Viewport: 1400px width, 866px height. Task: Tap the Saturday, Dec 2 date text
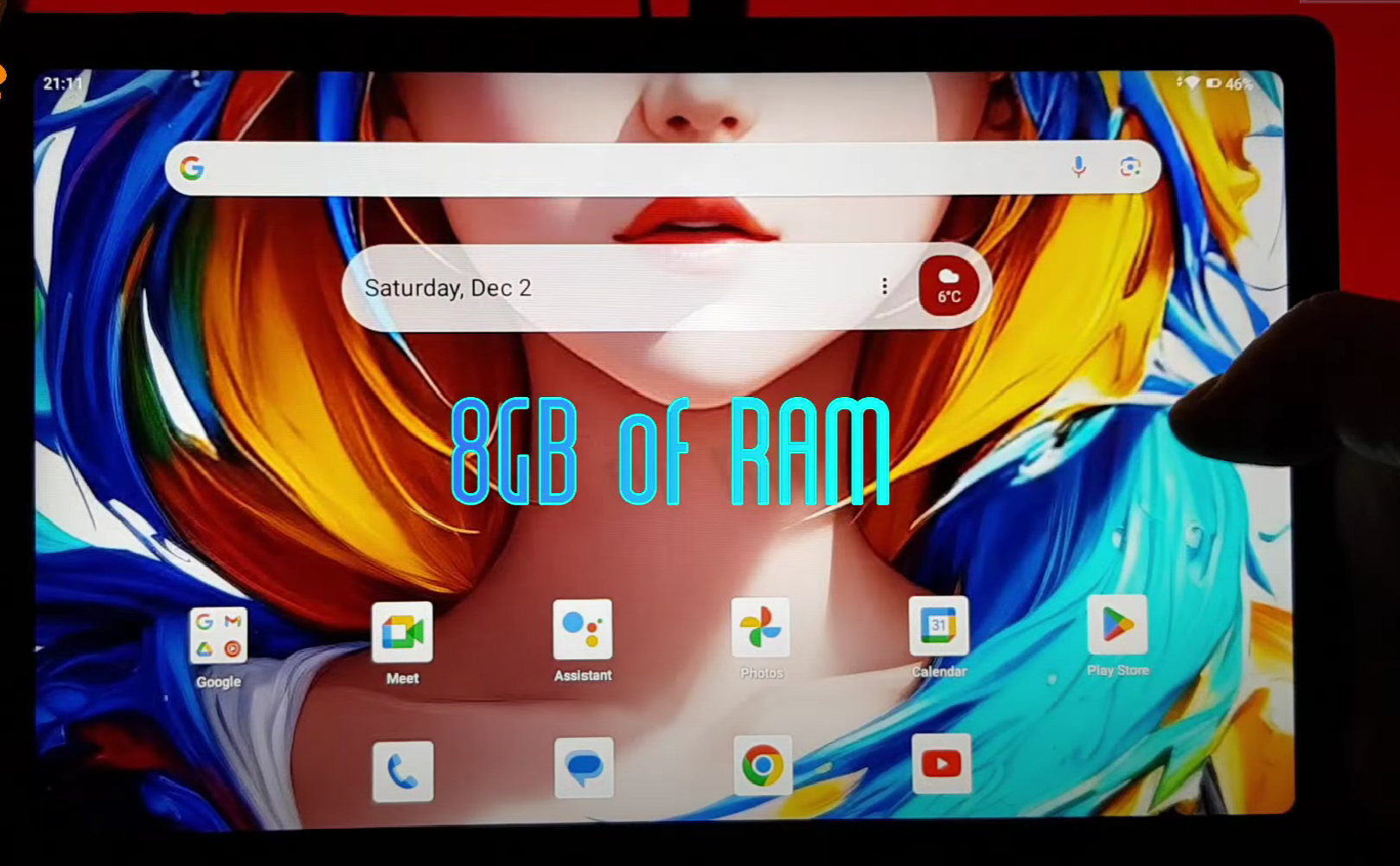pyautogui.click(x=448, y=288)
